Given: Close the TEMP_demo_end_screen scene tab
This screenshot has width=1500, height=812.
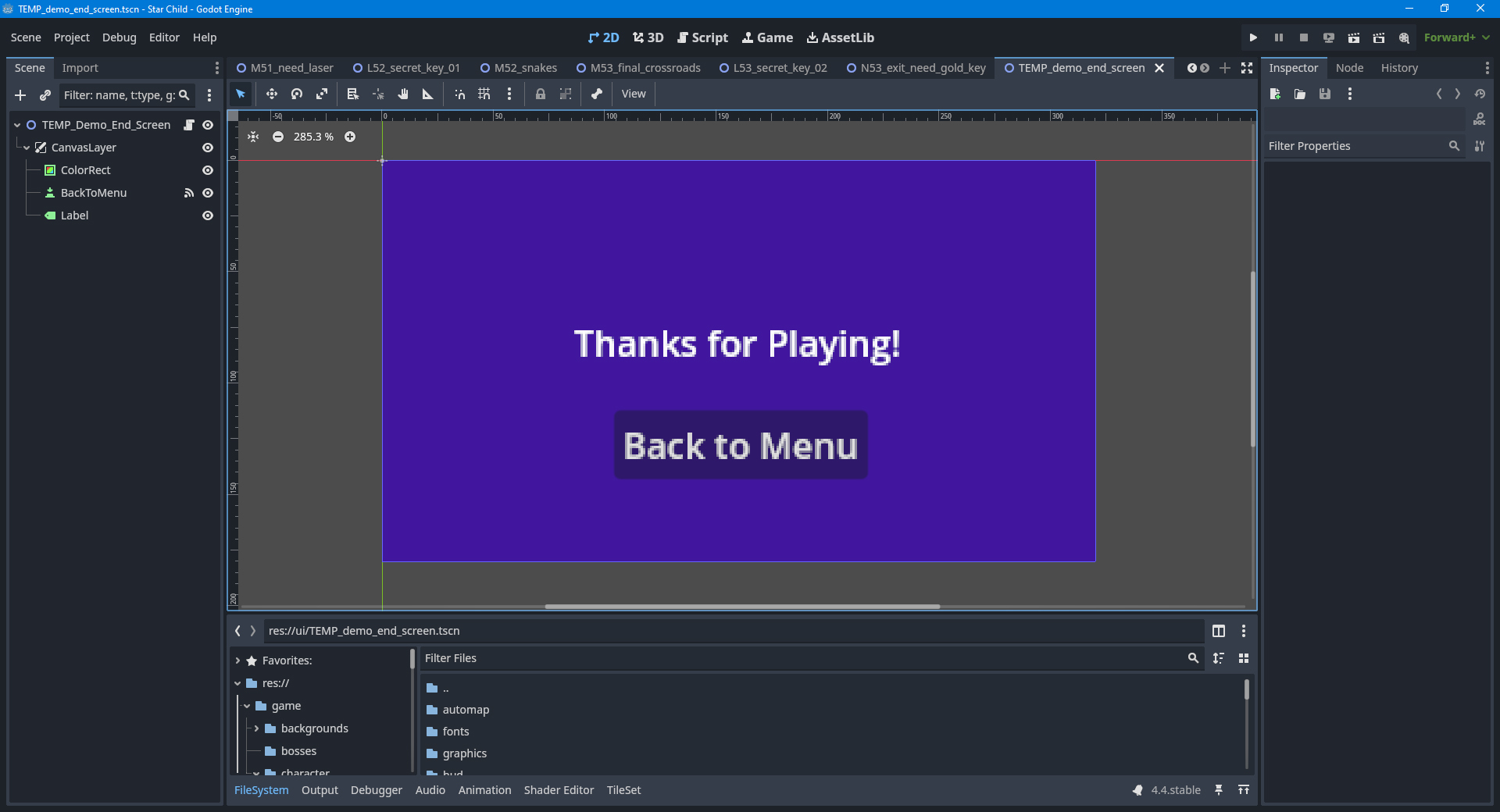Looking at the screenshot, I should [1159, 68].
